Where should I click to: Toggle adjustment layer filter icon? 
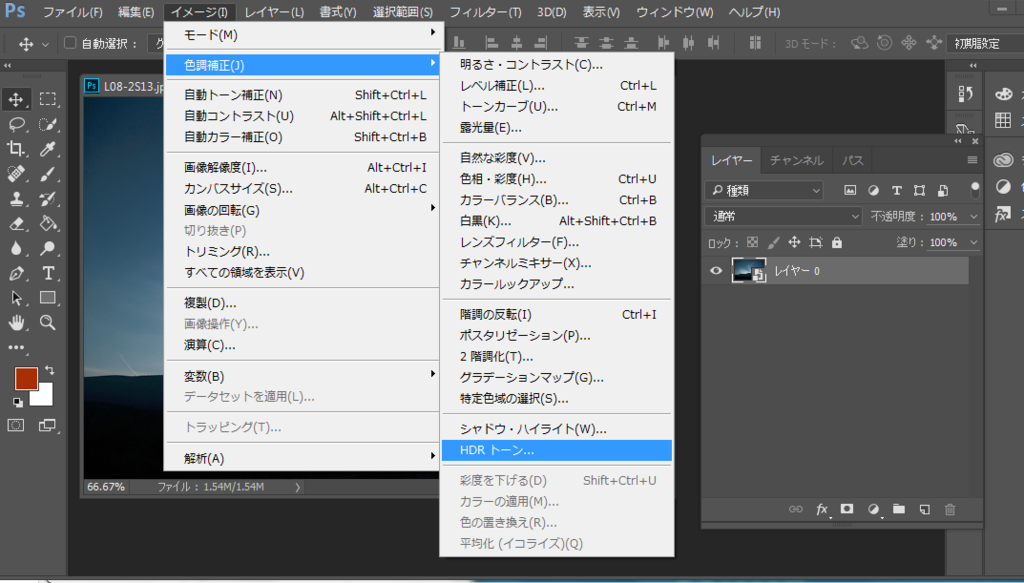(x=873, y=191)
